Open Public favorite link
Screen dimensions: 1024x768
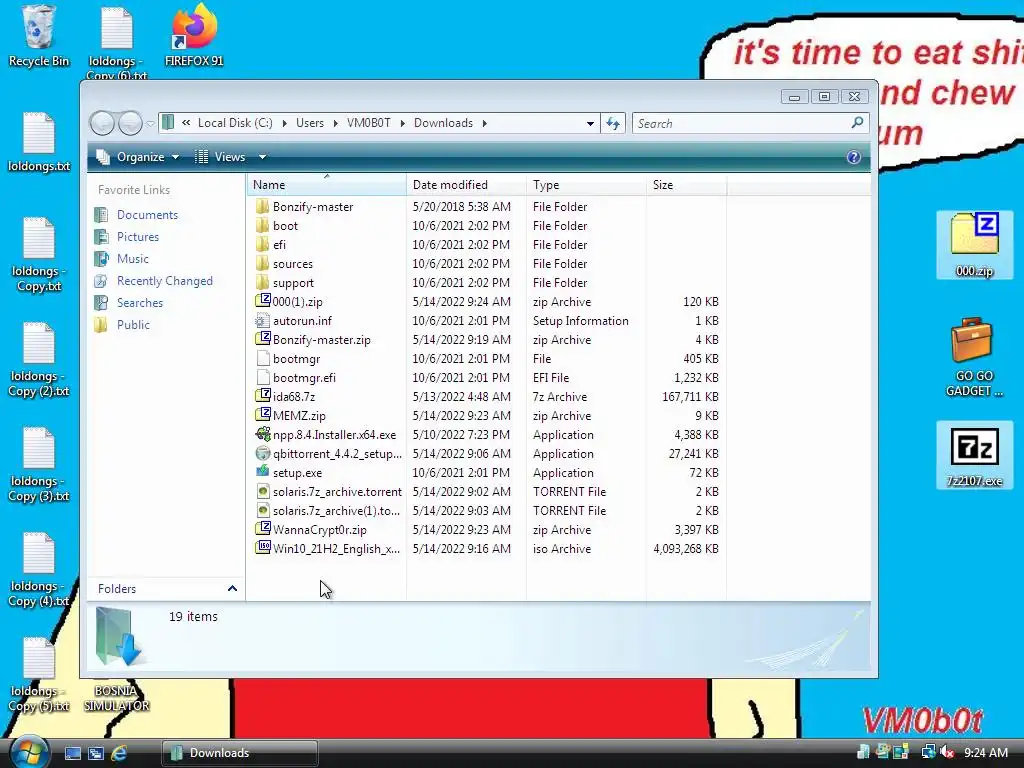point(133,325)
